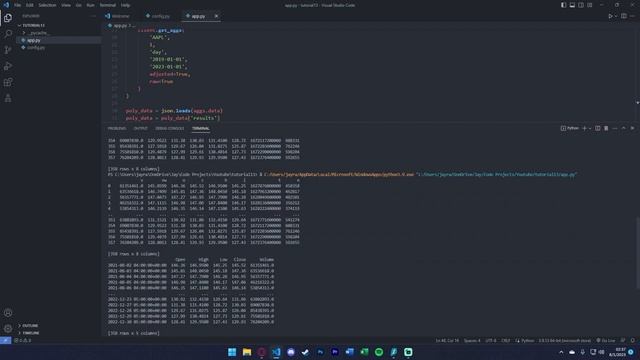The height and width of the screenshot is (360, 640).
Task: Split the terminal panel
Action: coord(598,128)
